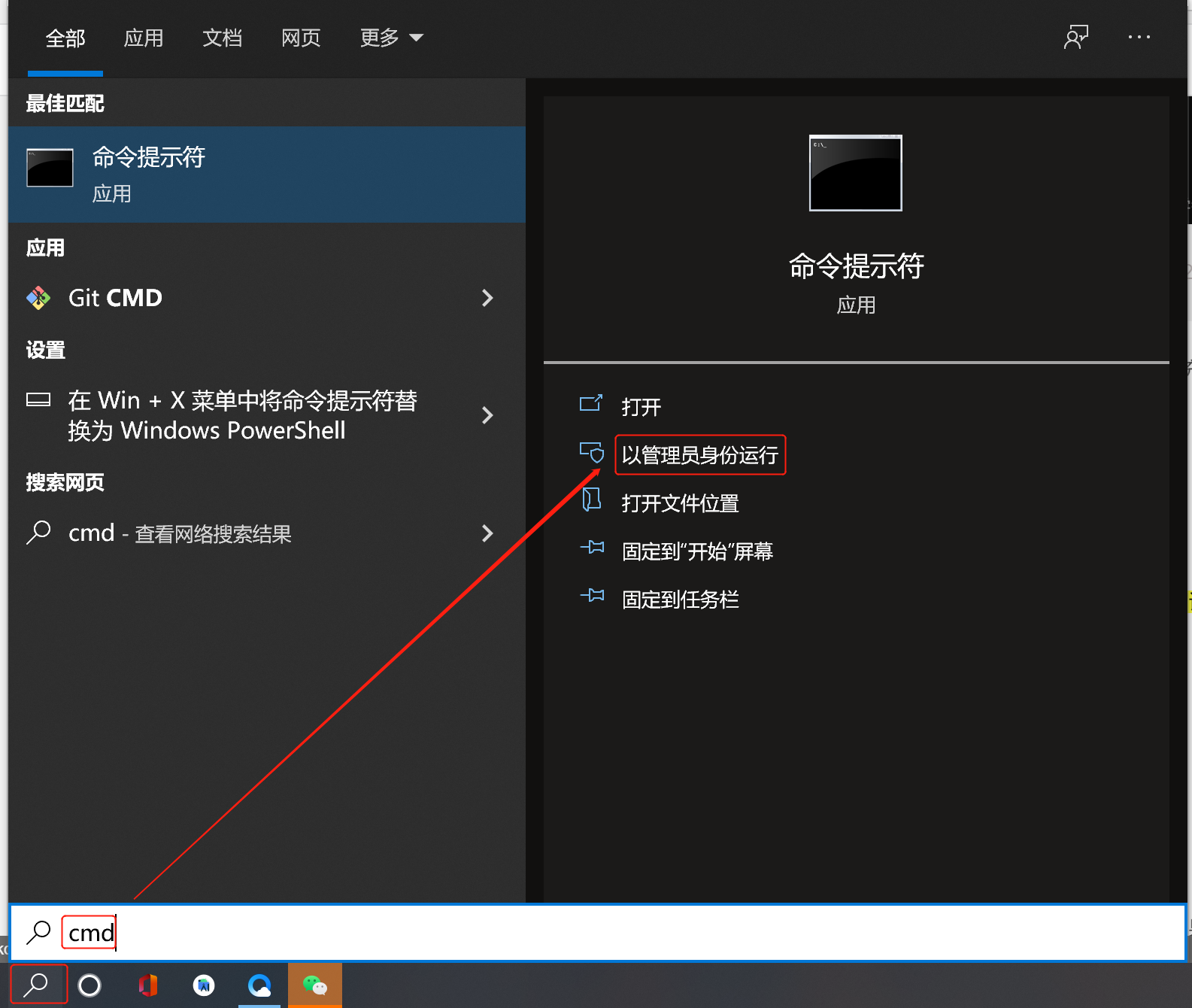This screenshot has width=1192, height=1008.
Task: Click the search box containing cmd
Action: tap(597, 933)
